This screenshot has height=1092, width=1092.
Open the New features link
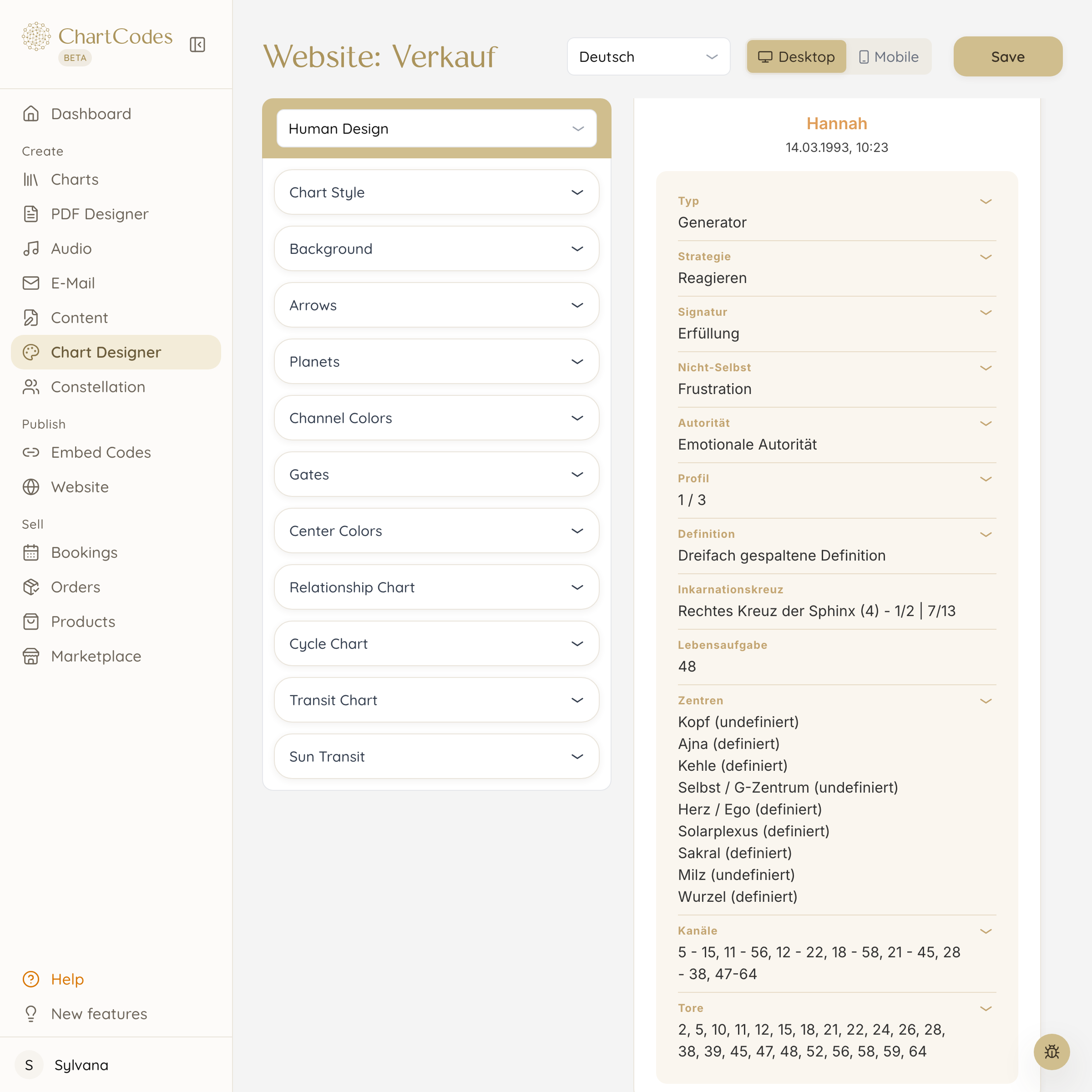[x=116, y=1013]
